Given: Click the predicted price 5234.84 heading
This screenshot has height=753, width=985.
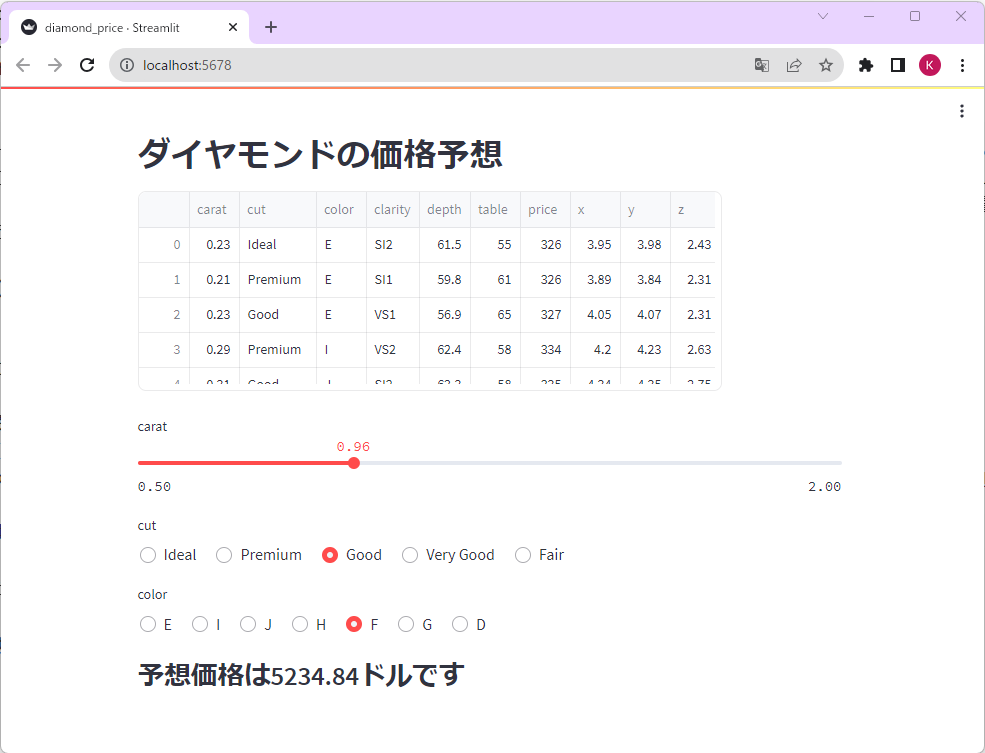Looking at the screenshot, I should pos(301,676).
